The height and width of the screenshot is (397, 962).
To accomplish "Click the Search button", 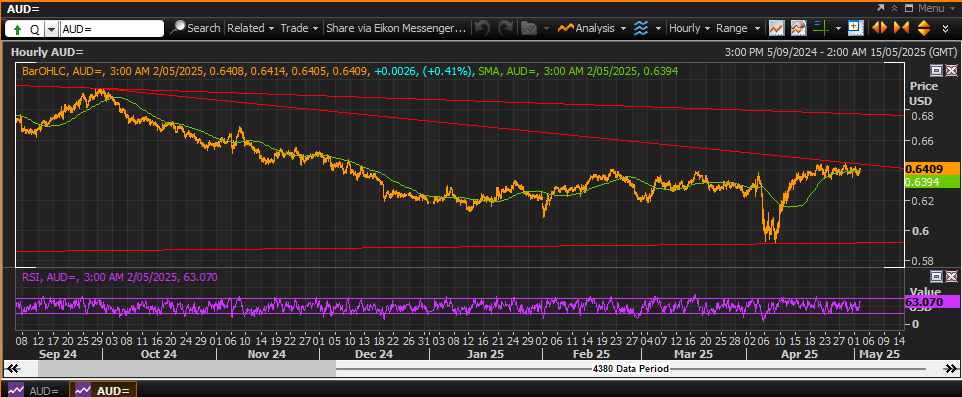I will 196,28.
